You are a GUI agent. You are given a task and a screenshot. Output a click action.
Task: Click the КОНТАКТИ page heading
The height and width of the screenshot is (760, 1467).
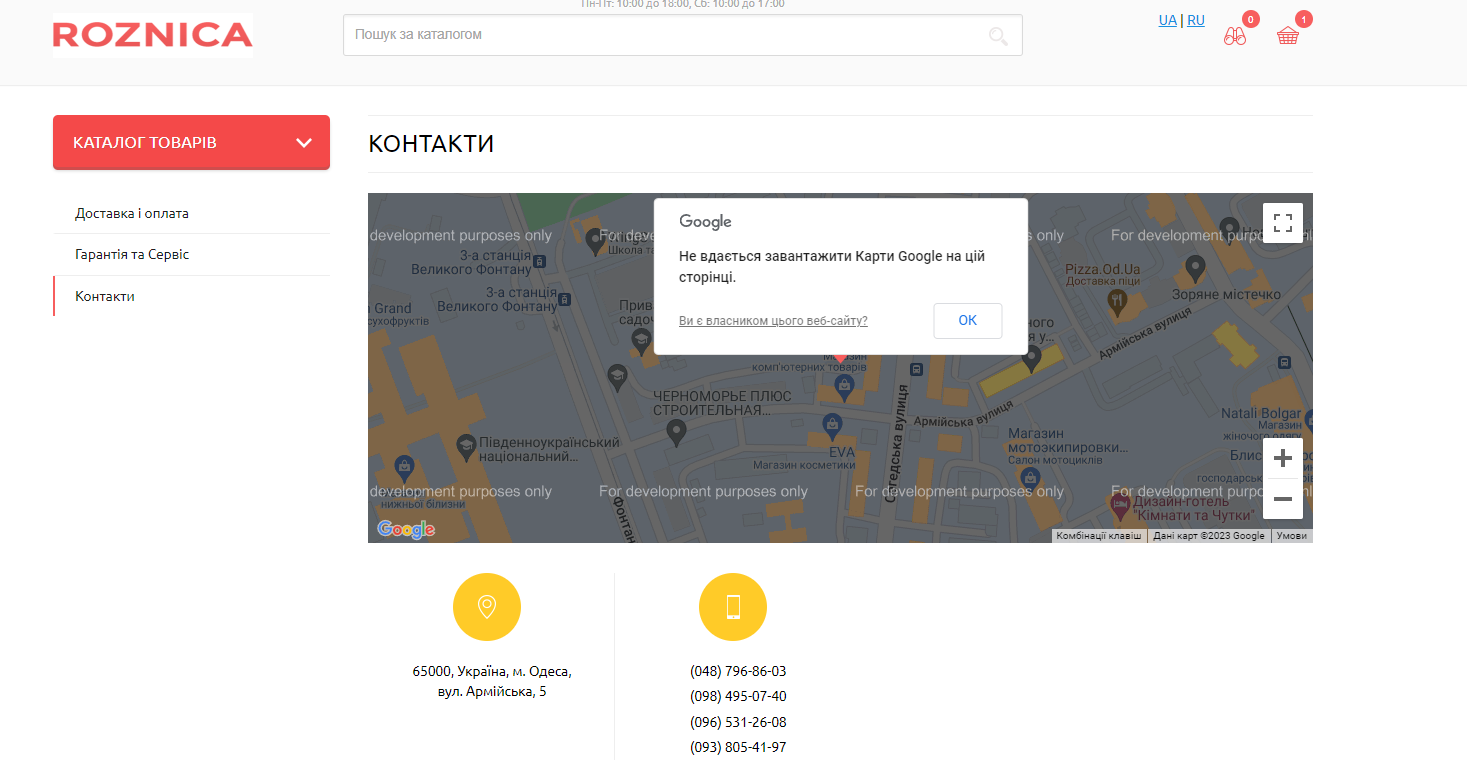coord(431,144)
